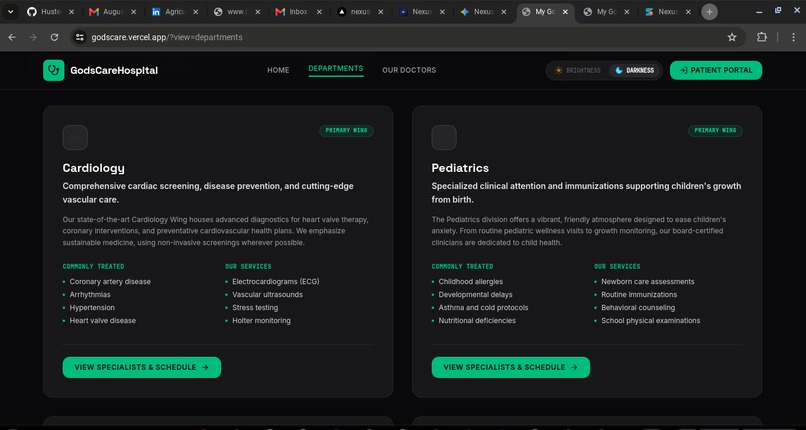
Task: View specialists and schedule for Pediatrics
Action: [511, 367]
